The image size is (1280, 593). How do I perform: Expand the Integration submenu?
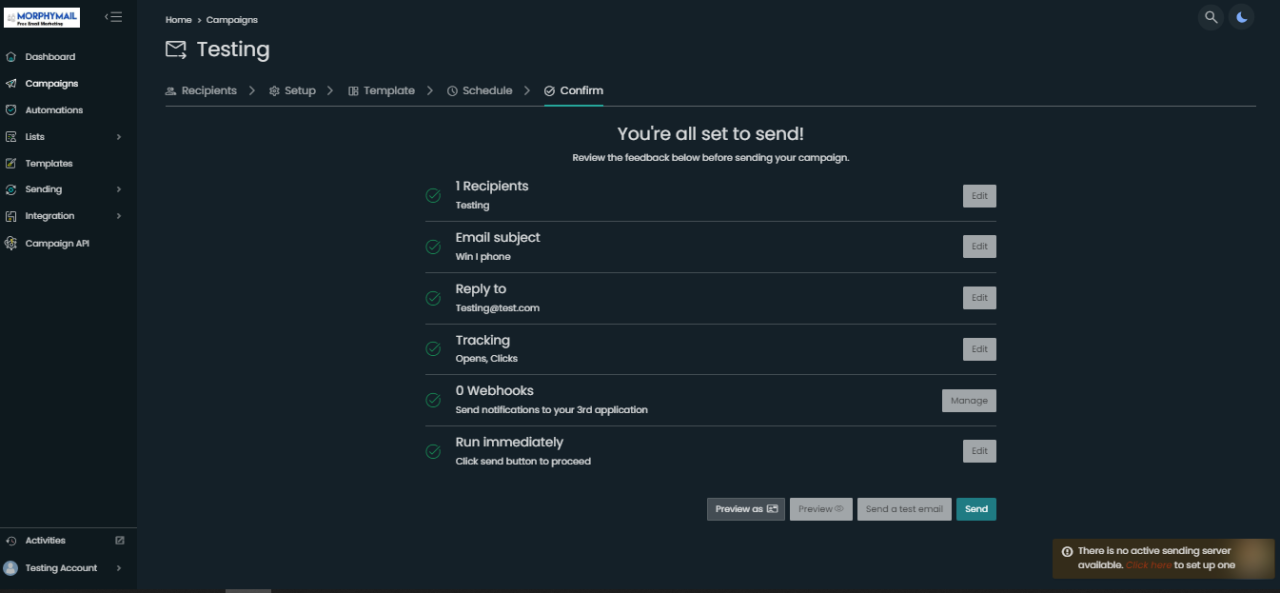coord(119,216)
